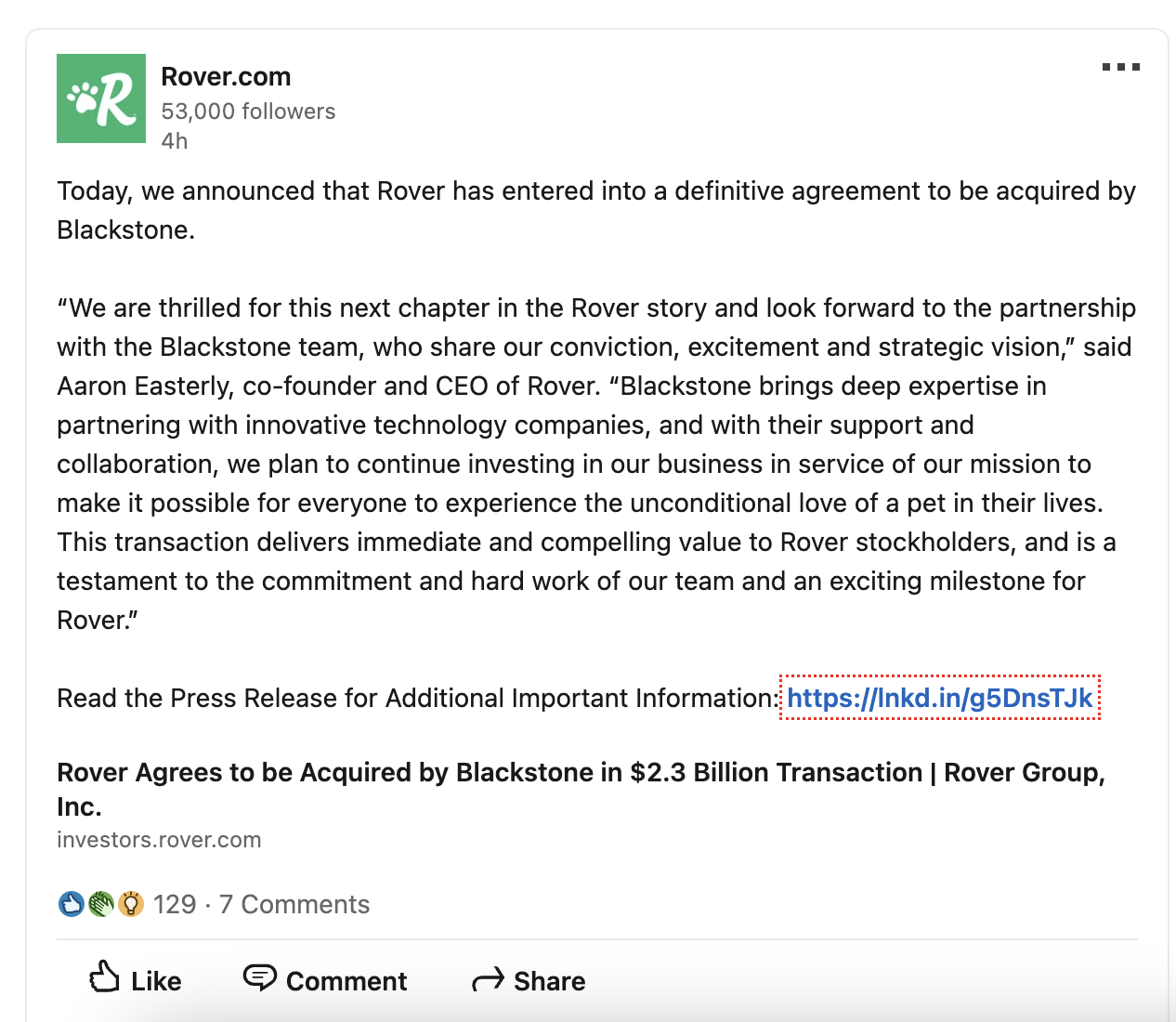Click the Share arrow icon
1176x1022 pixels.
[488, 980]
